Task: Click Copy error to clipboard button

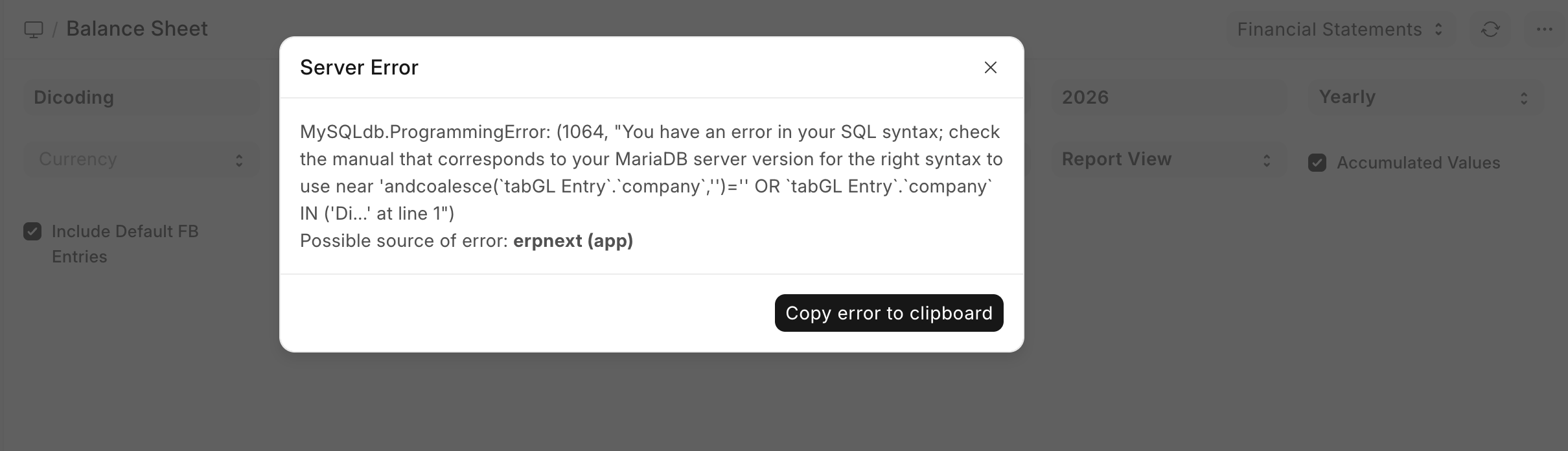Action: pos(888,313)
